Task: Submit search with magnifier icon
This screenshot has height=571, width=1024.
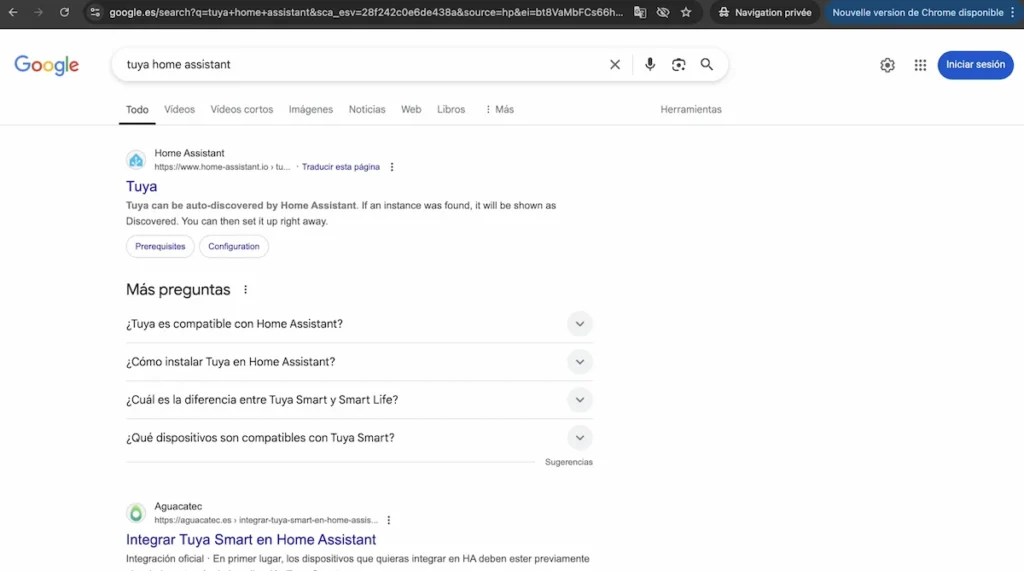Action: tap(707, 64)
